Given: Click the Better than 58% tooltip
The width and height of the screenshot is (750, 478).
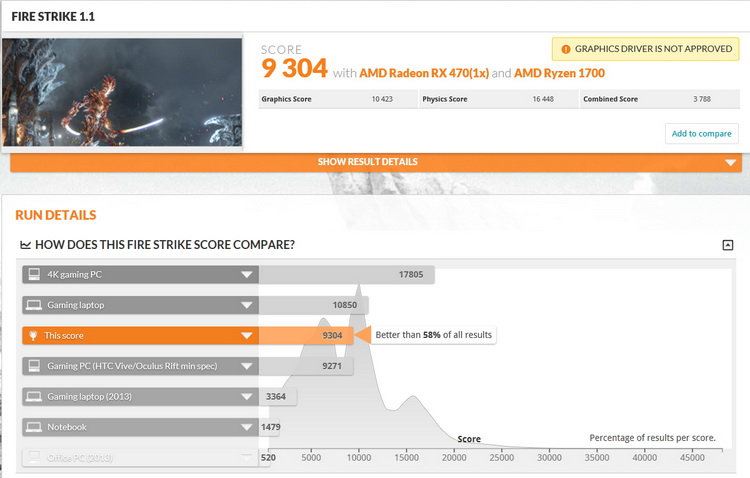Looking at the screenshot, I should tap(433, 335).
